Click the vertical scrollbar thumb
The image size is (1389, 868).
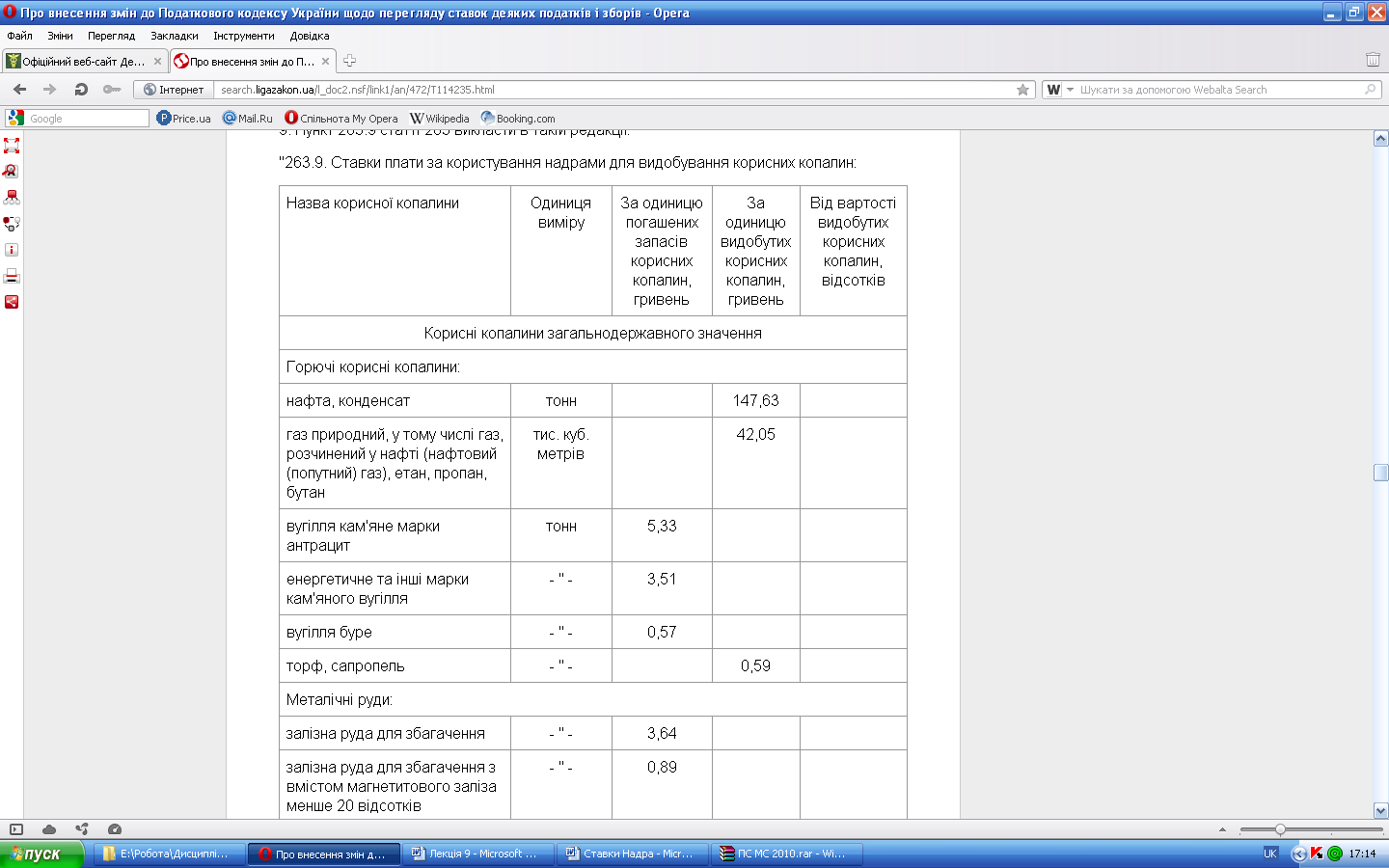1380,473
